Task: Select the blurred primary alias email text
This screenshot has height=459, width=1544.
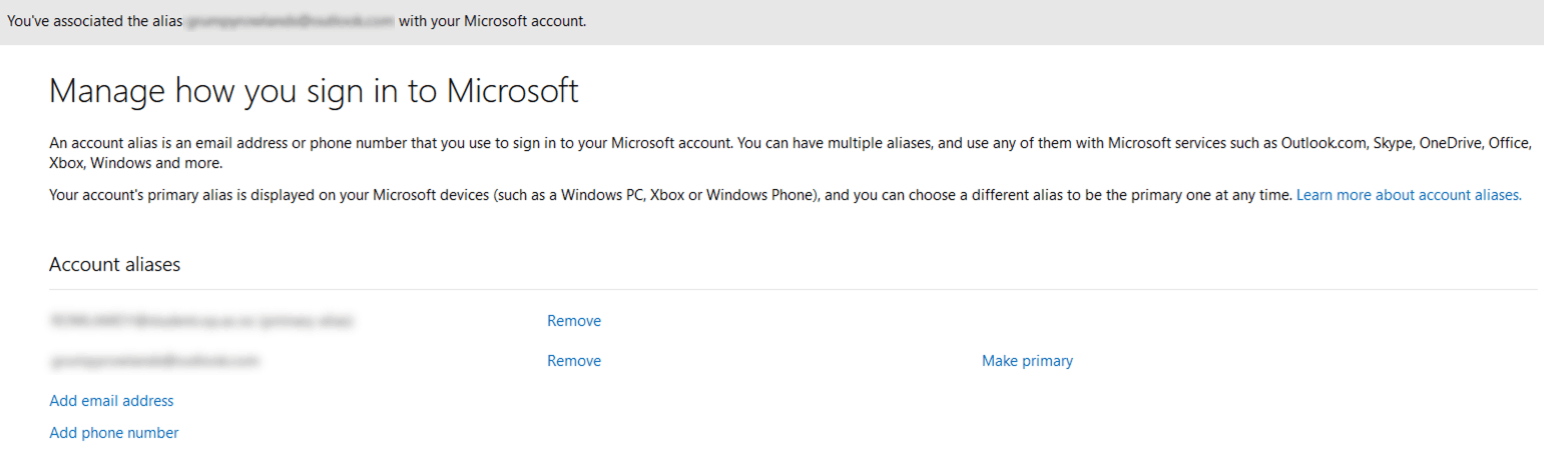Action: 203,321
